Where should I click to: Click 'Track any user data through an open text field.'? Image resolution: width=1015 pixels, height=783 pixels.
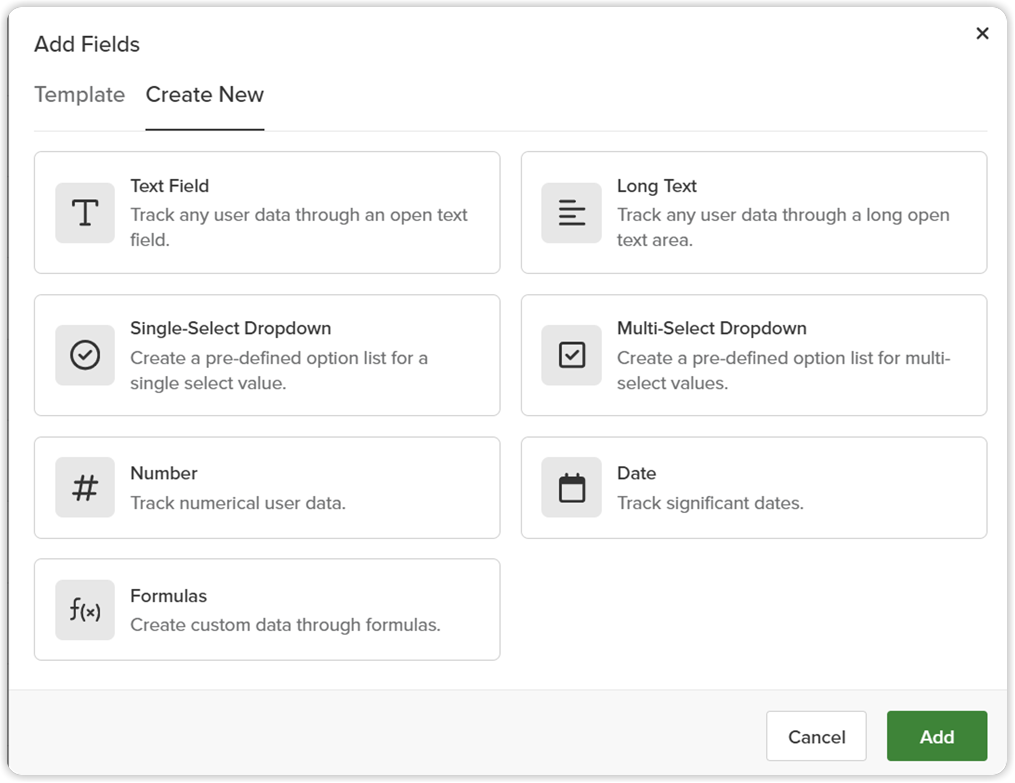click(x=298, y=227)
